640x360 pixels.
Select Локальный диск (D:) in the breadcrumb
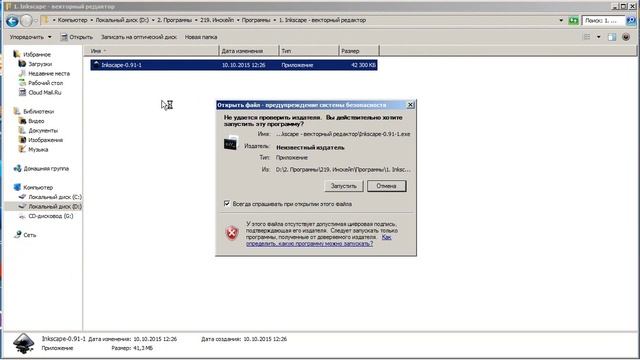click(122, 20)
